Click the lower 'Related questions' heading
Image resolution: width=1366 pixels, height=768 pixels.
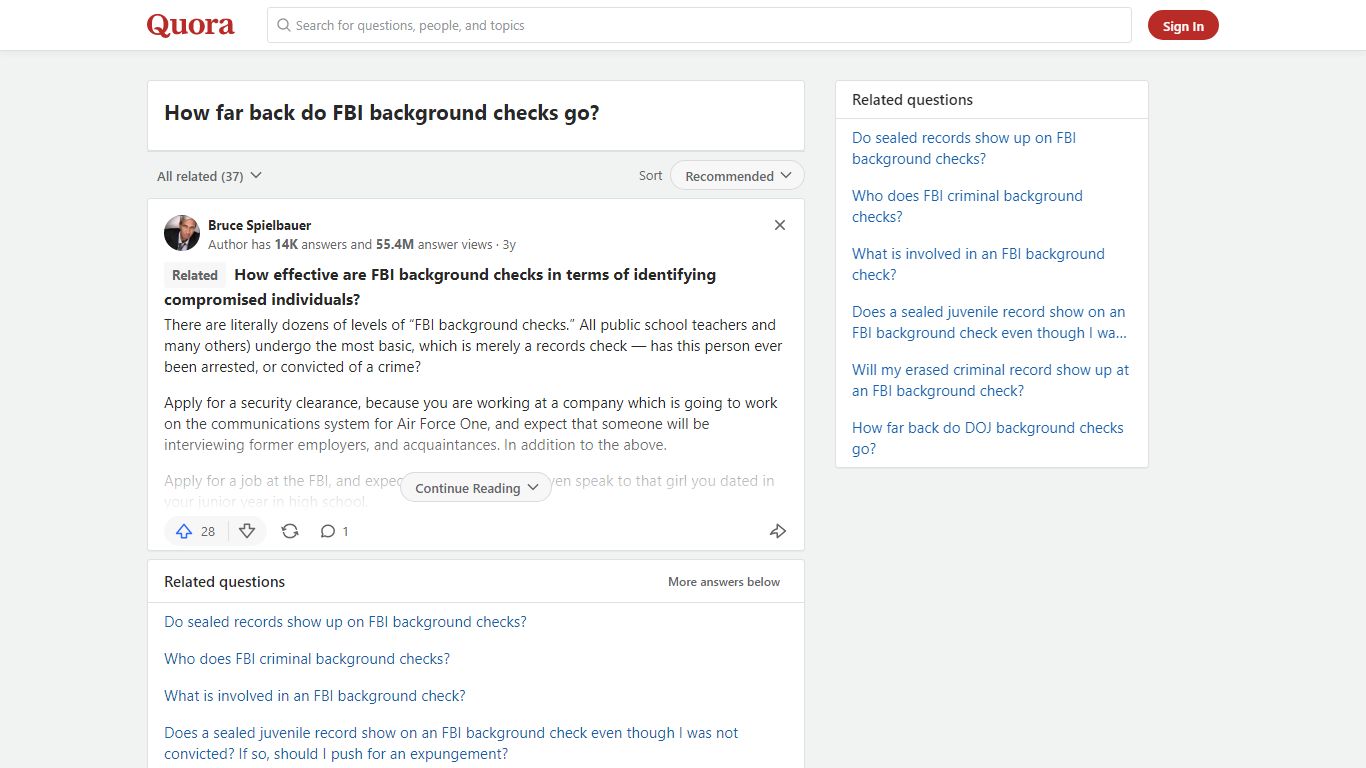click(x=224, y=582)
